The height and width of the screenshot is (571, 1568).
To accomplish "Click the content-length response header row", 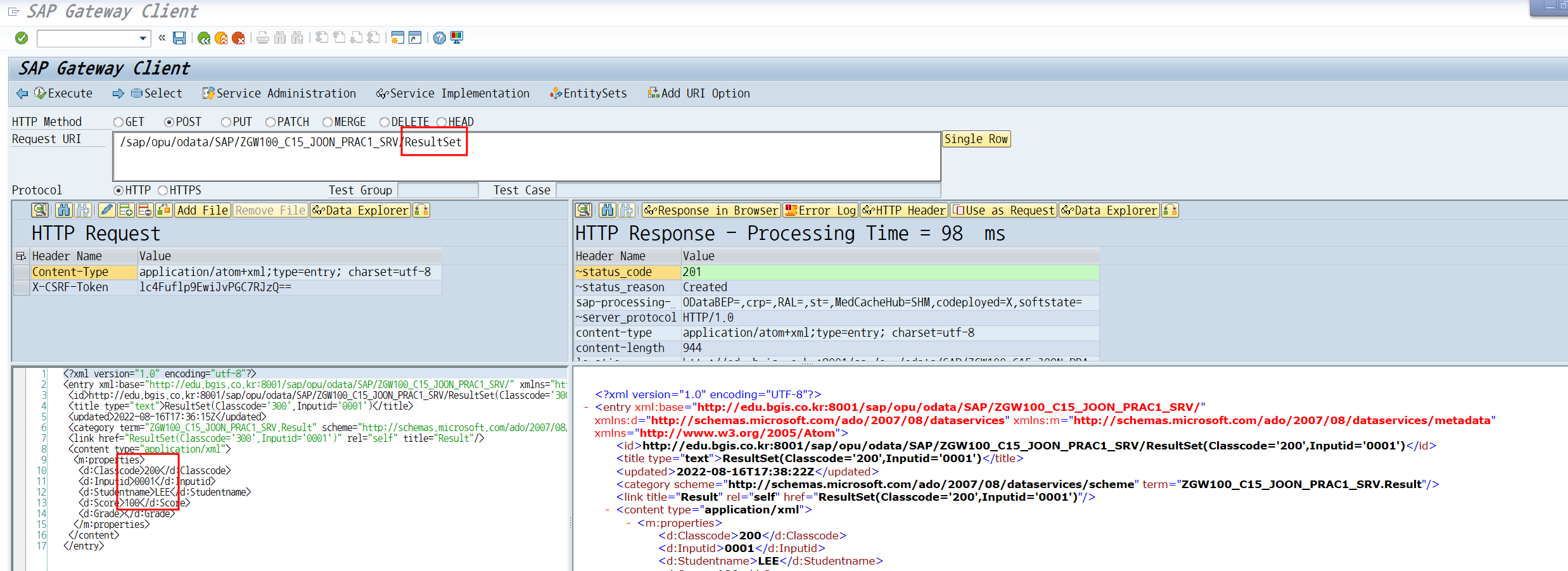I will click(x=836, y=348).
